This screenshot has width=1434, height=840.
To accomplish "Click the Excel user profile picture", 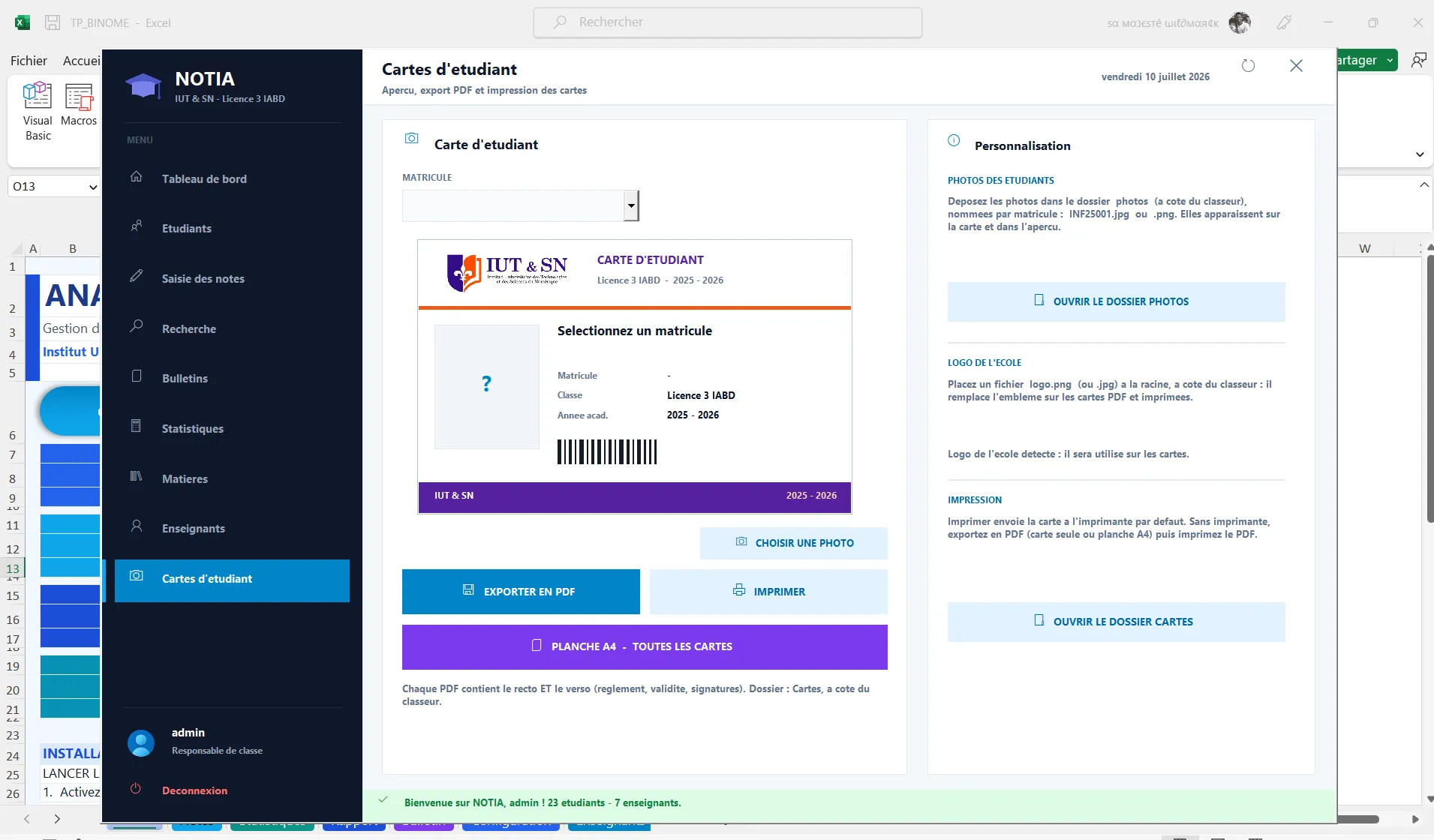I will (1240, 22).
